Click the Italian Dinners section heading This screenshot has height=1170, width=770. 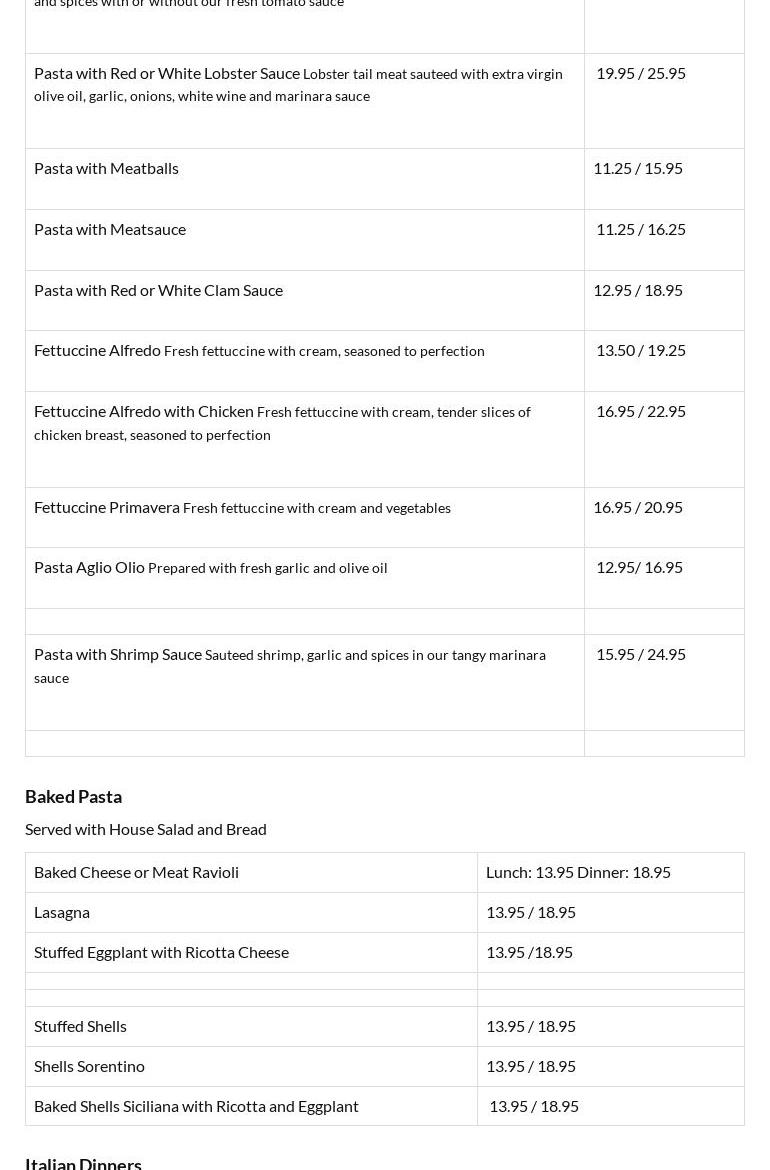[x=83, y=1163]
